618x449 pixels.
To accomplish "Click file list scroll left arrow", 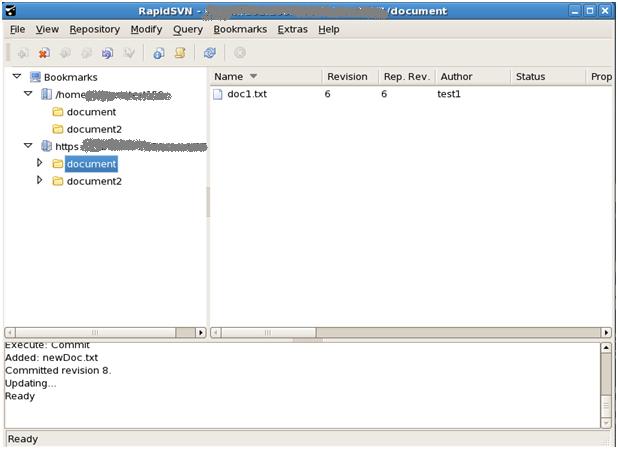I will coord(216,333).
